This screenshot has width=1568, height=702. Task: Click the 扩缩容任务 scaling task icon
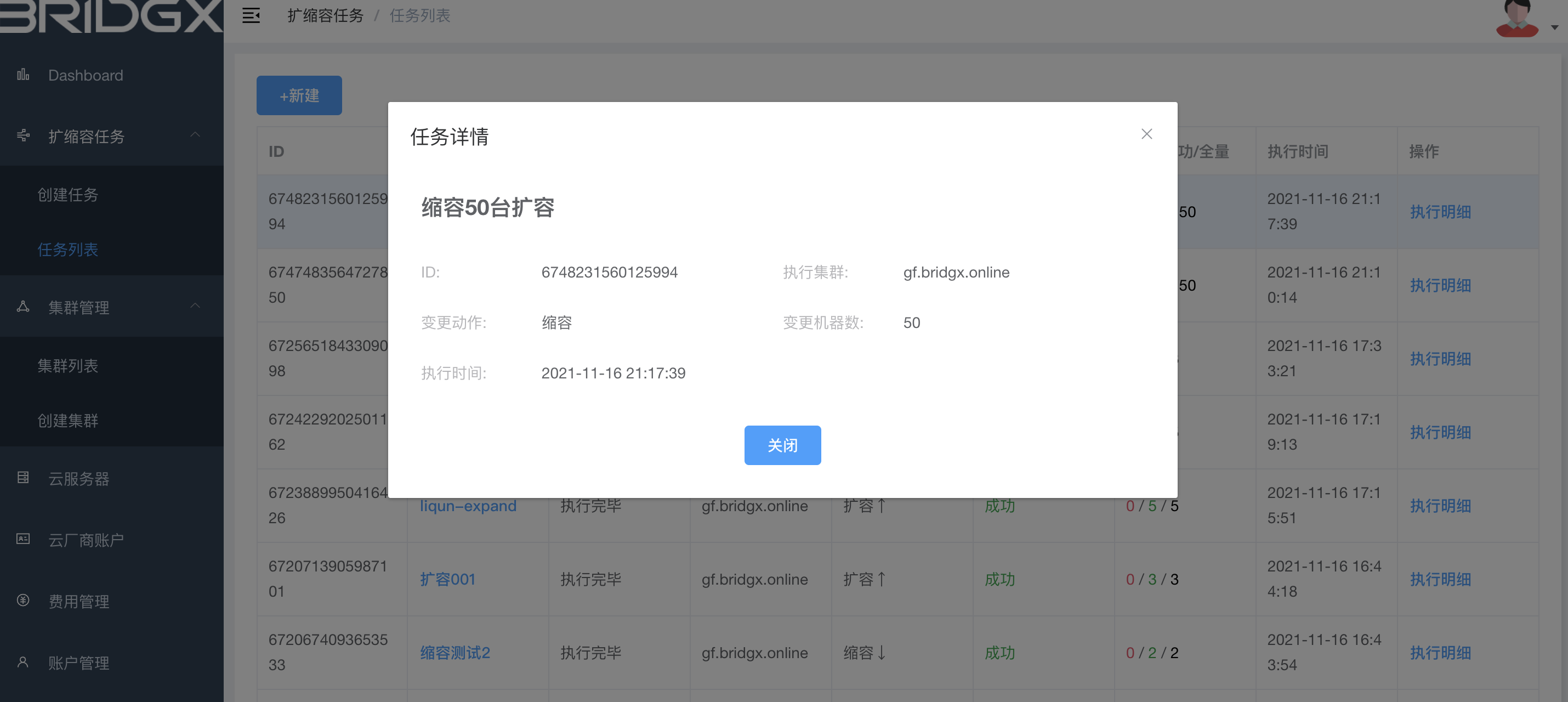[22, 137]
